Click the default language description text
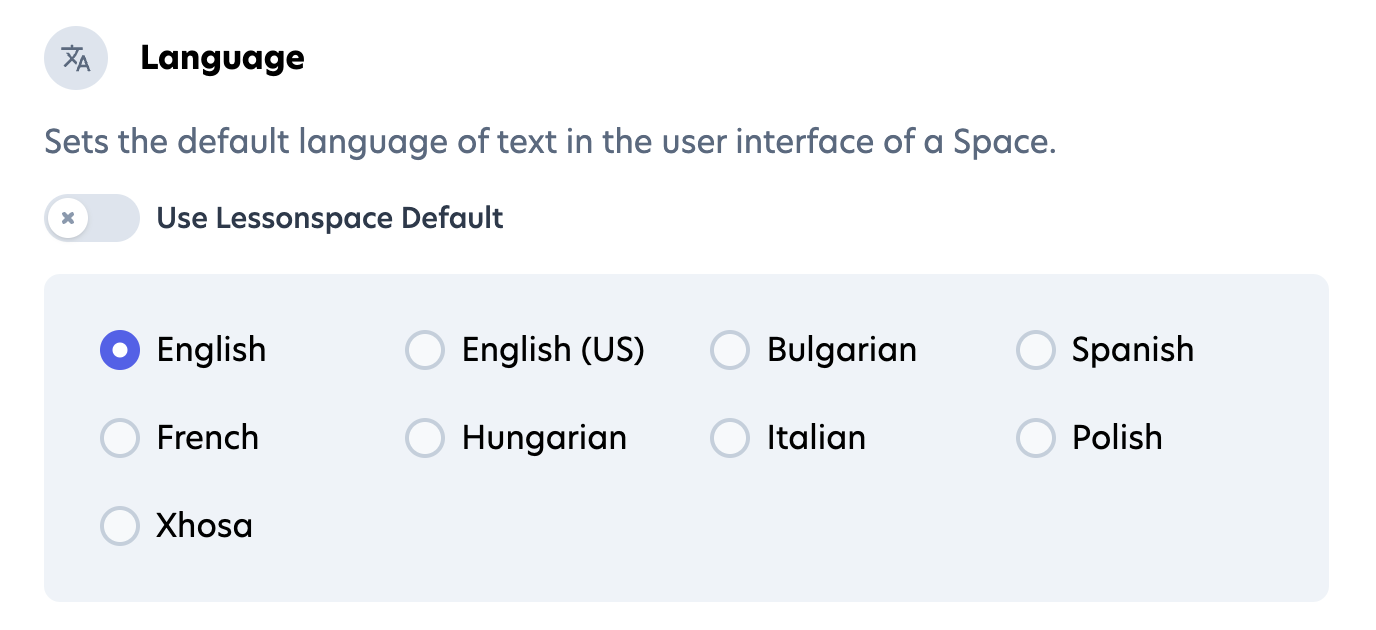 click(550, 142)
